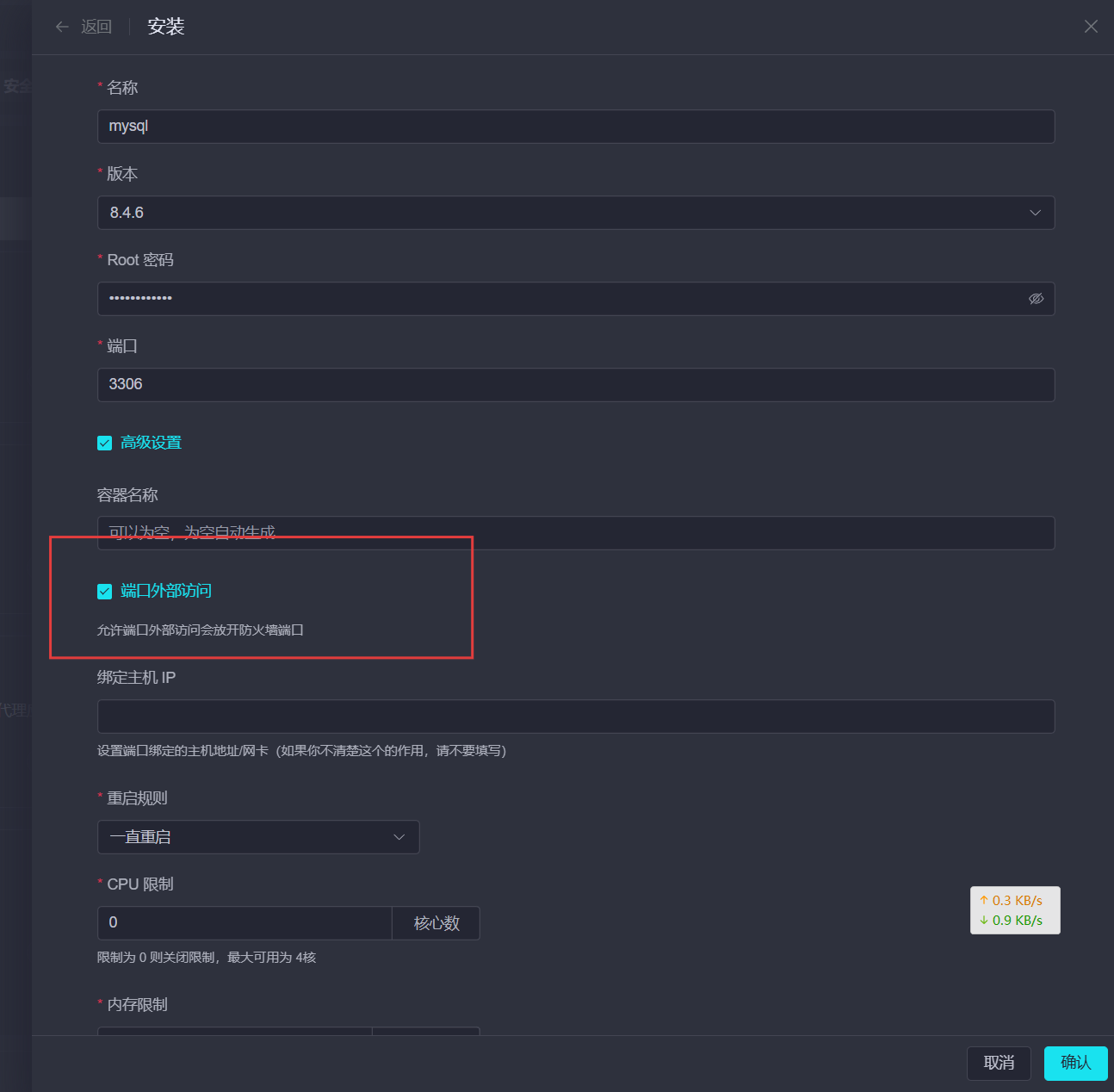The image size is (1114, 1092).
Task: Disable the 端口外部访问 checkbox
Action: (105, 591)
